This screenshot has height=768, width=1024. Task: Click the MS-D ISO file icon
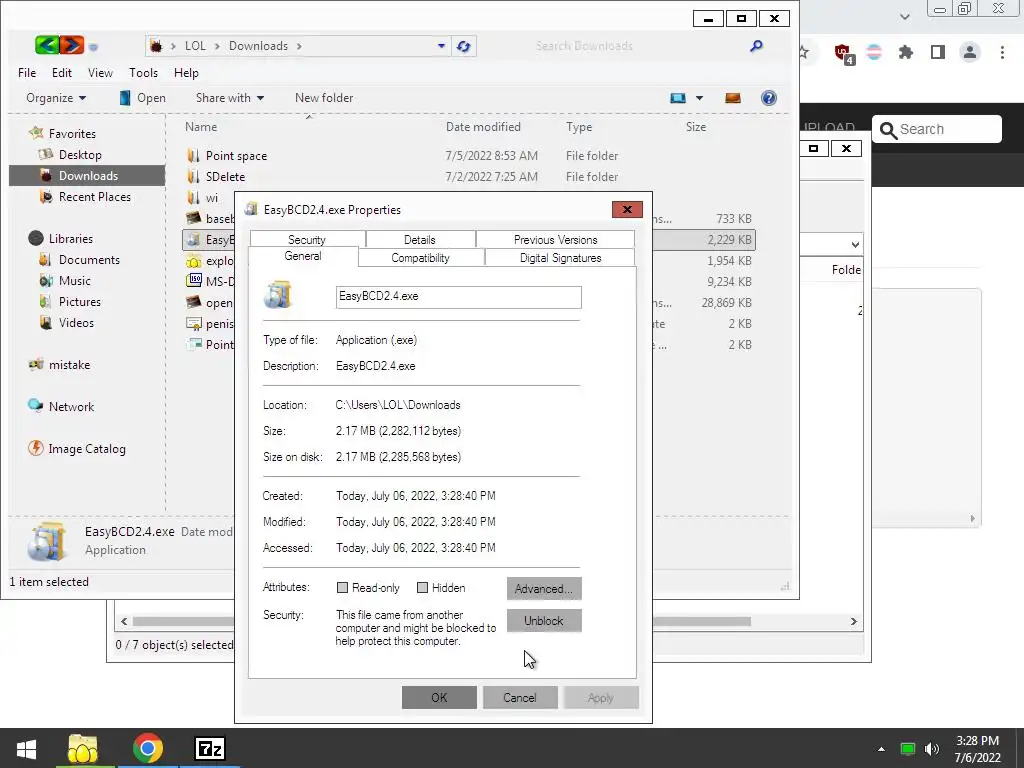tap(193, 281)
